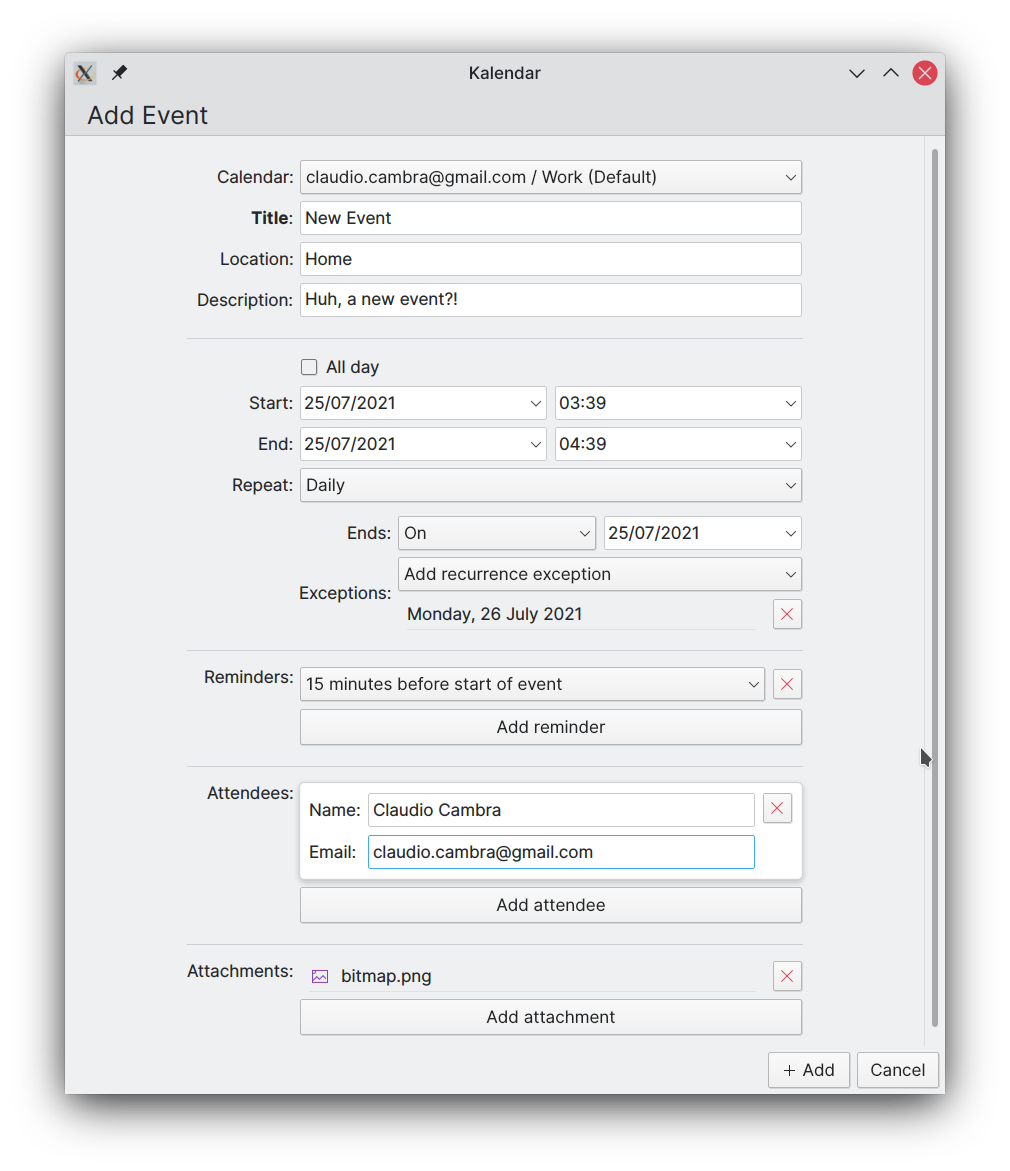Remove attendee Claudio Cambra
The image size is (1010, 1171).
tap(777, 808)
